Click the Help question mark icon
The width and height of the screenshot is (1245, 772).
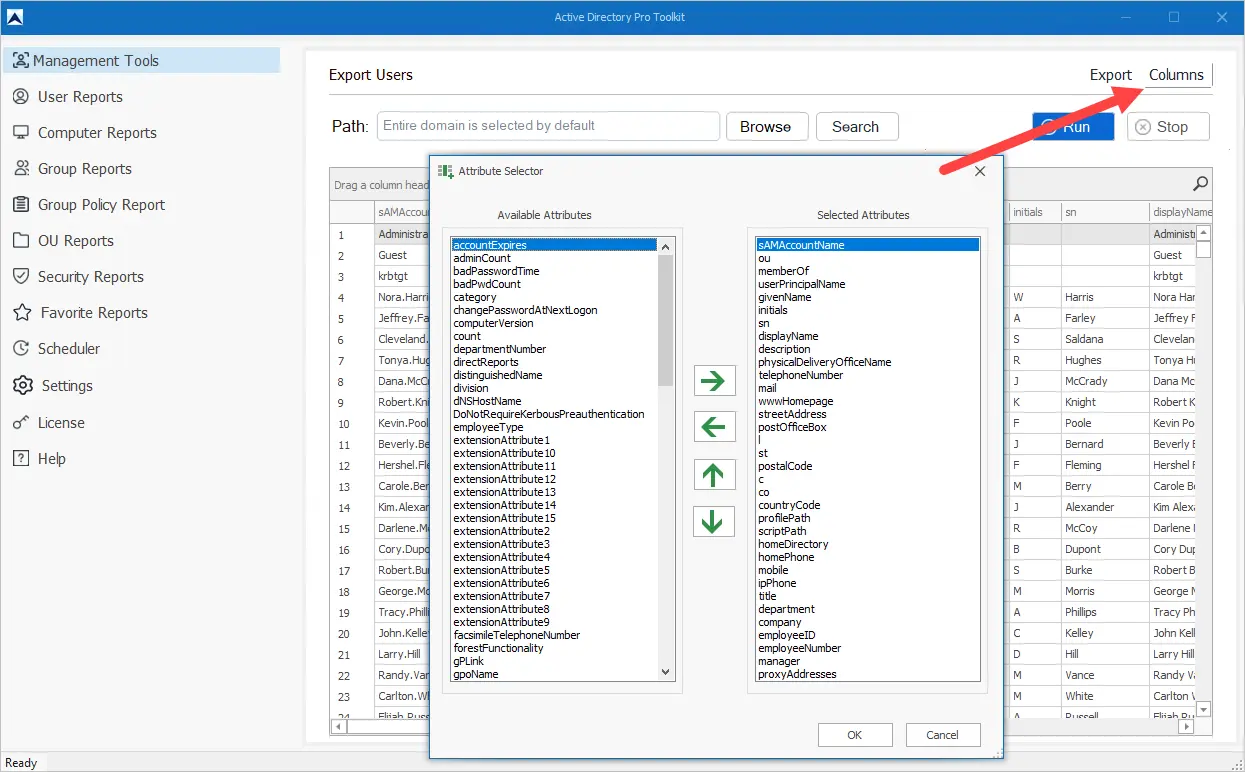coord(20,459)
